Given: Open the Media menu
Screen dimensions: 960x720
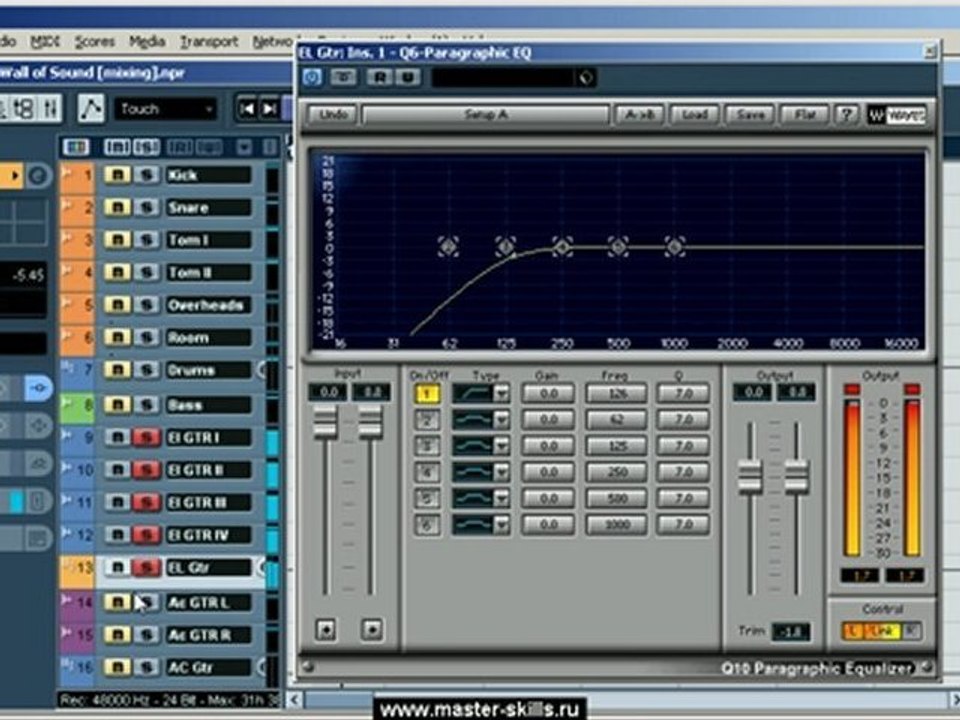Looking at the screenshot, I should [148, 42].
